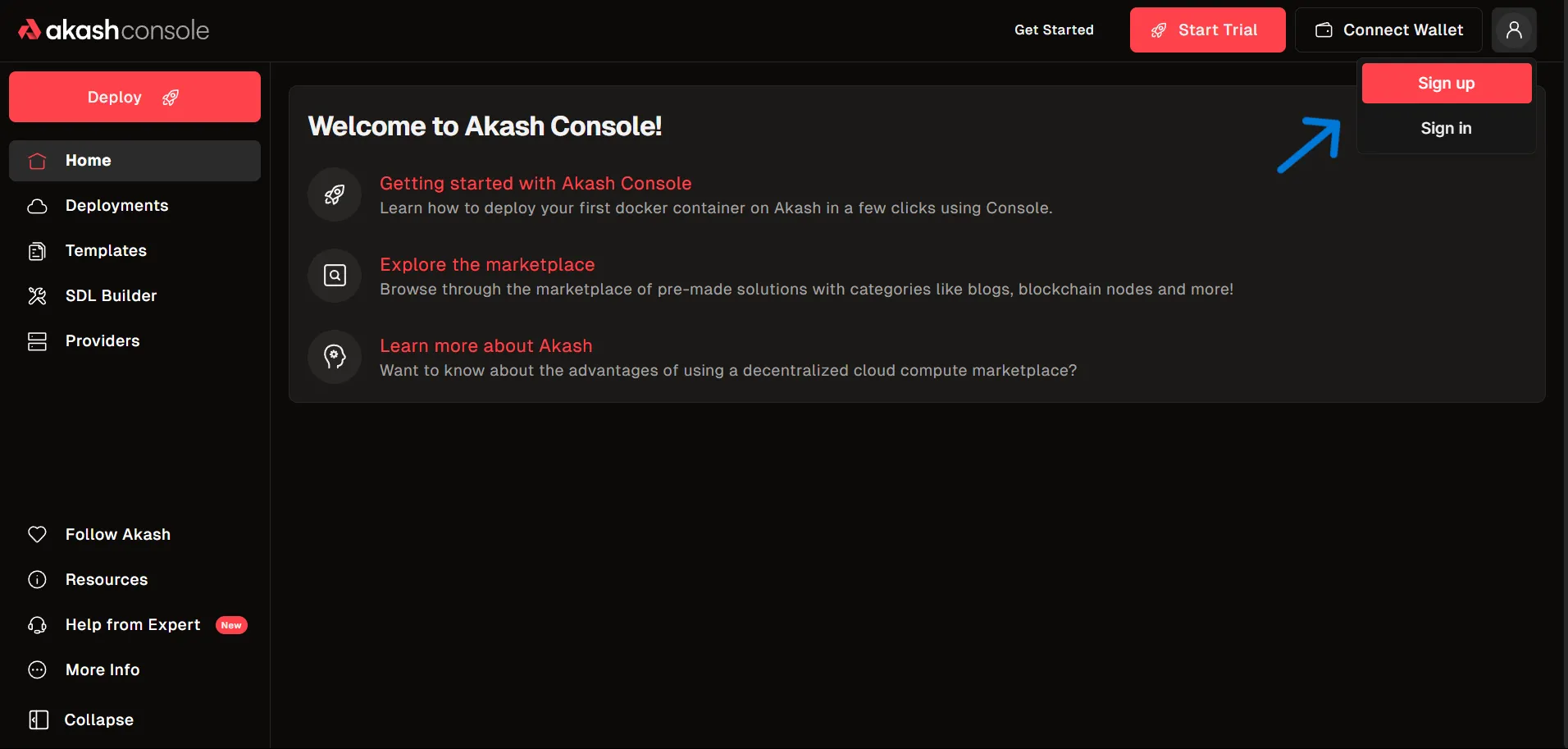The image size is (1568, 749).
Task: Open the SDL Builder tool
Action: [111, 295]
